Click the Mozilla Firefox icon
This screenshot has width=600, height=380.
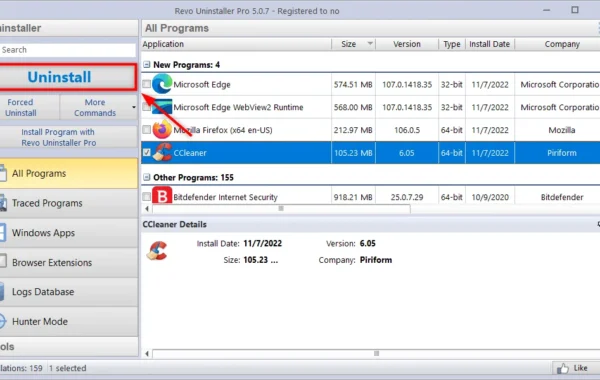[162, 130]
